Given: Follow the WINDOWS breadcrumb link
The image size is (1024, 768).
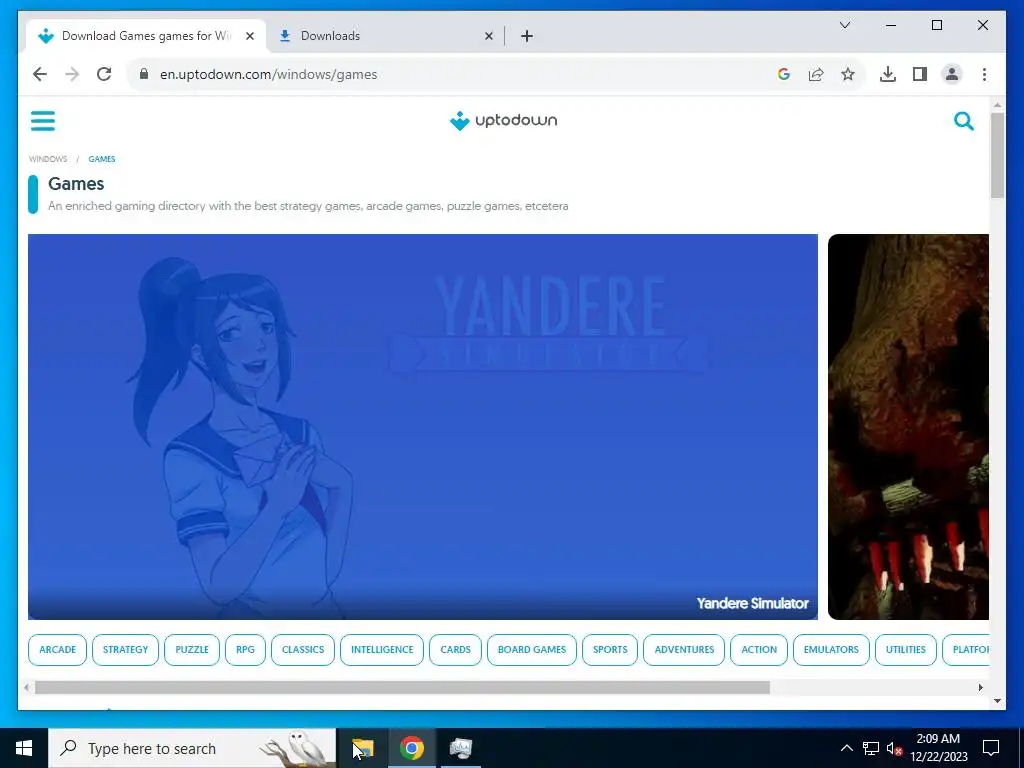Looking at the screenshot, I should (x=48, y=159).
